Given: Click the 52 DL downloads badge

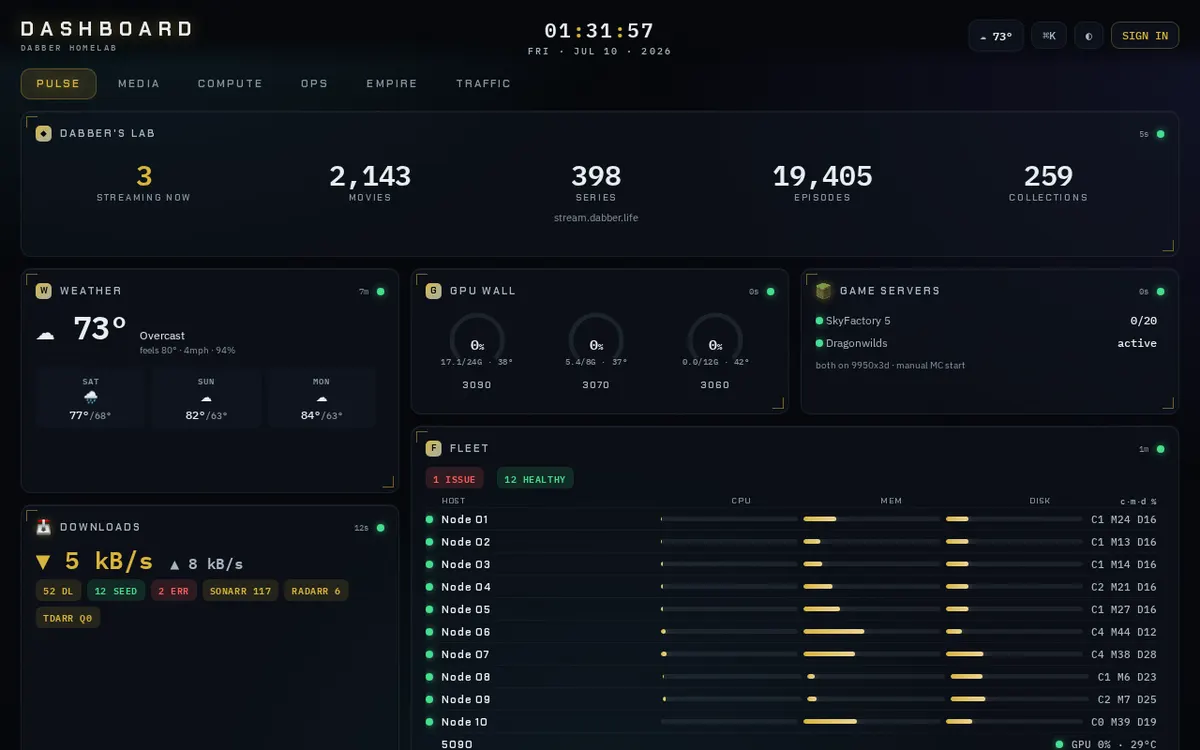Looking at the screenshot, I should click(58, 591).
